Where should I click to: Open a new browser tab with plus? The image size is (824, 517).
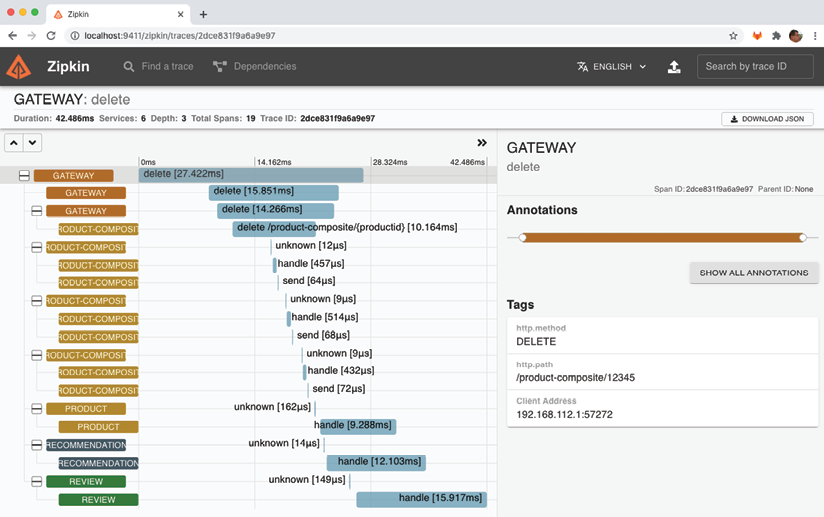(x=203, y=14)
